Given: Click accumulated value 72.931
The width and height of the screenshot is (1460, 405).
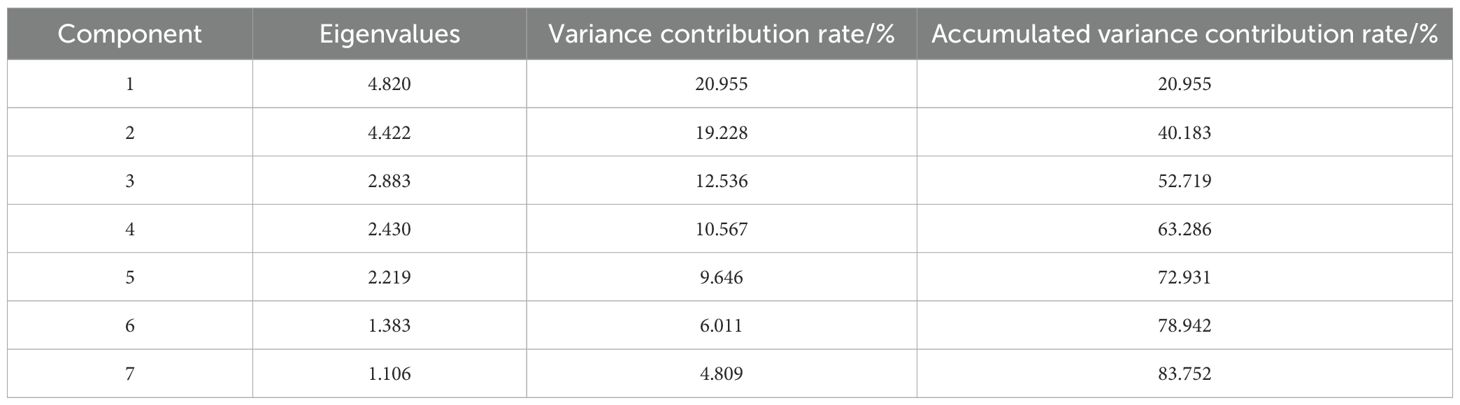Looking at the screenshot, I should pos(1184,276).
